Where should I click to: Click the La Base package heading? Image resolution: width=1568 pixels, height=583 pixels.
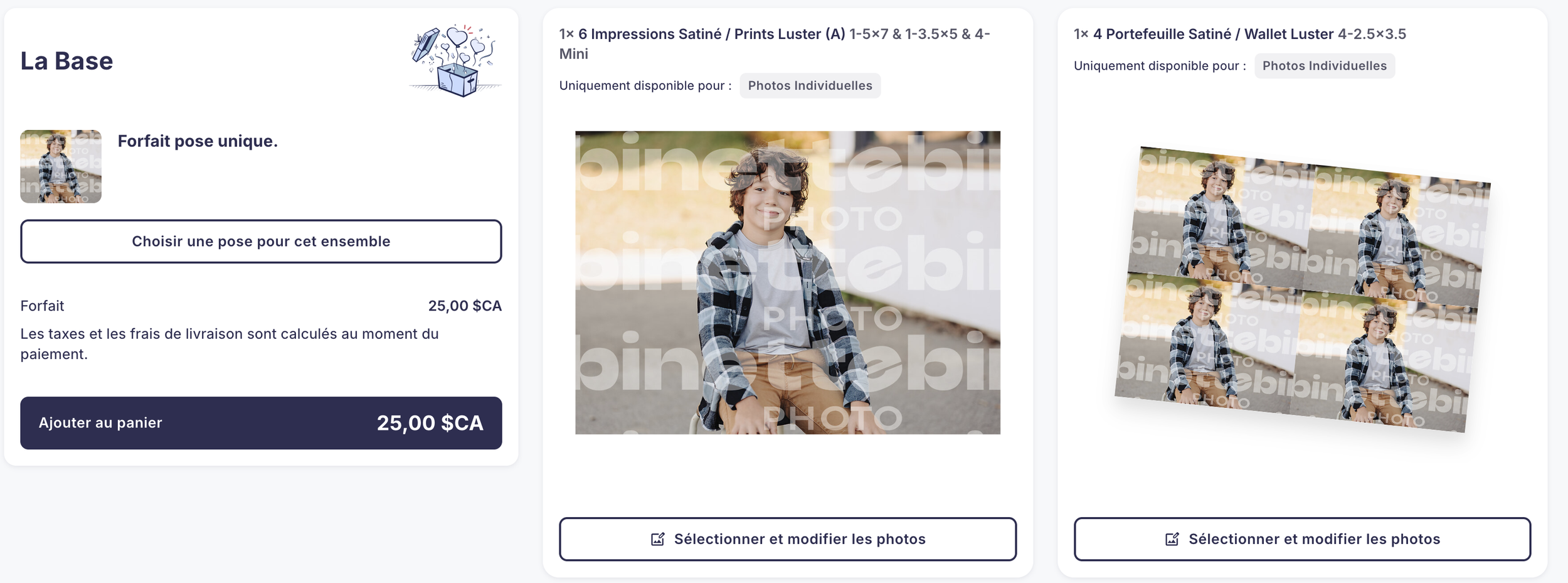66,61
